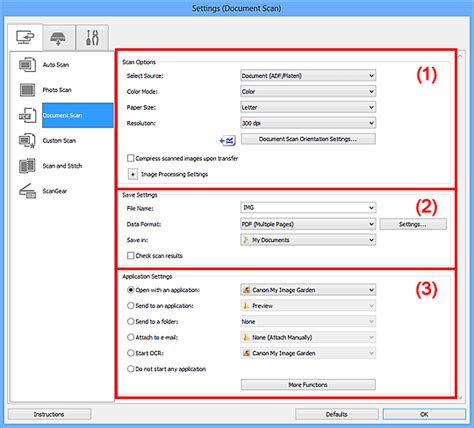Select the Custom Scan icon
The height and width of the screenshot is (428, 474).
click(27, 141)
